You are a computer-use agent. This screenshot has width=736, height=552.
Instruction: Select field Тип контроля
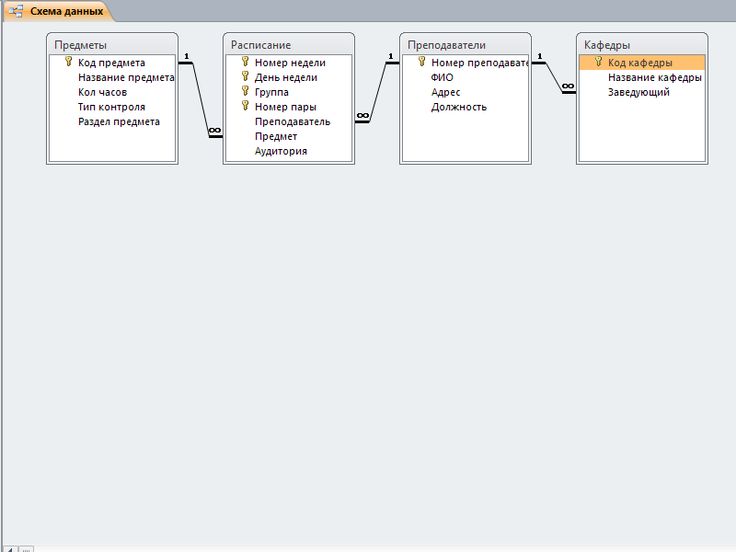click(x=112, y=107)
